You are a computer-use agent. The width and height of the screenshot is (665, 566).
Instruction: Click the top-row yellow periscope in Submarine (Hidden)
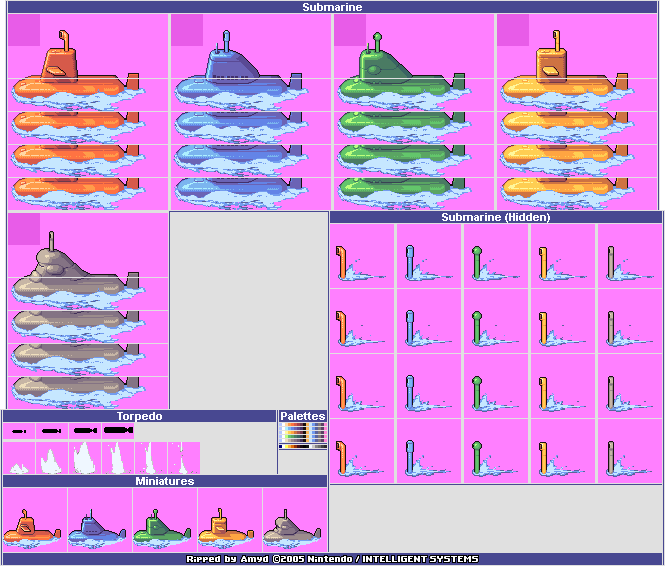(562, 264)
